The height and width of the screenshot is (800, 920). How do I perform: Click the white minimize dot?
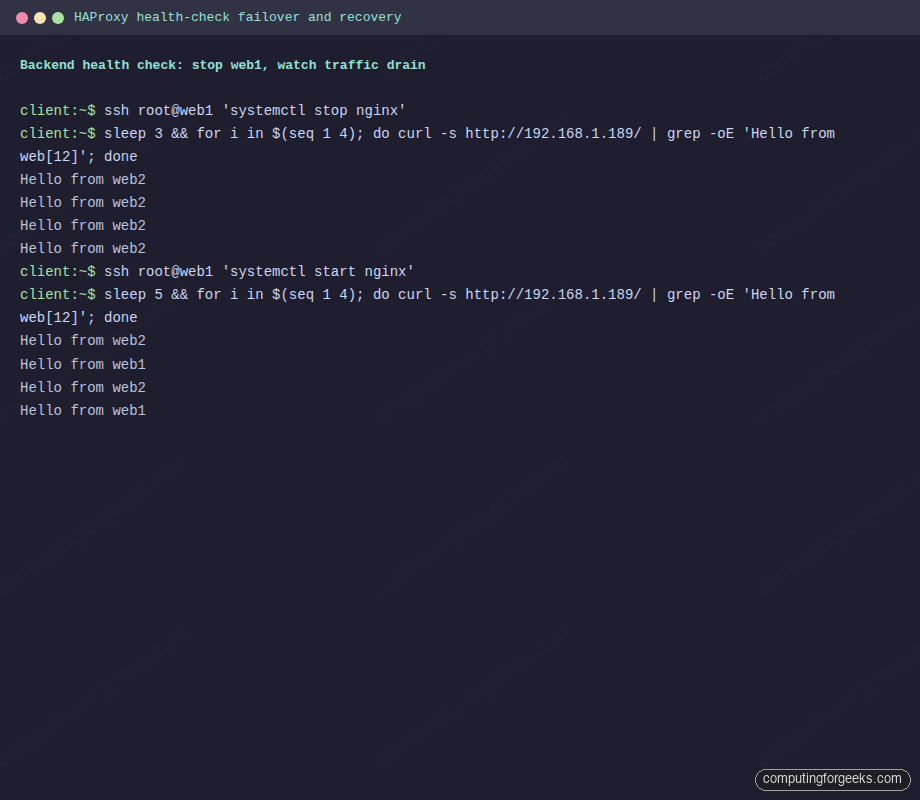click(39, 17)
